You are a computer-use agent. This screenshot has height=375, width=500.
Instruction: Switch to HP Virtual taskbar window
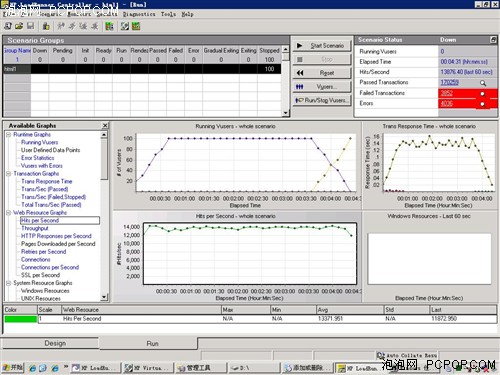coord(148,368)
